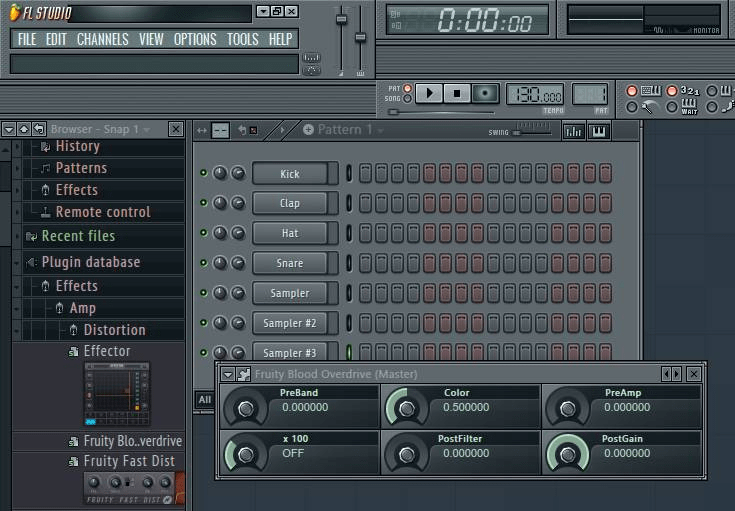Viewport: 735px width, 511px height.
Task: Click the Snare channel button
Action: point(290,263)
